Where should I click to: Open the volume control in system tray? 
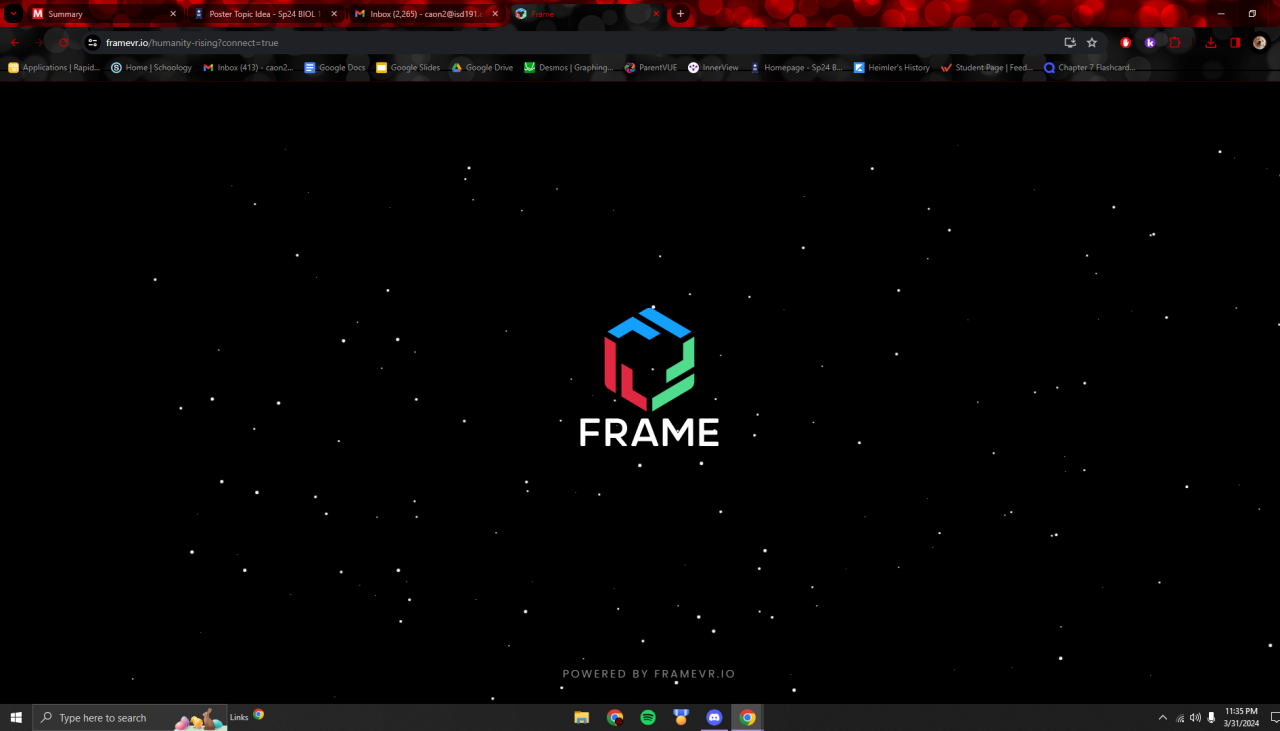pos(1195,717)
